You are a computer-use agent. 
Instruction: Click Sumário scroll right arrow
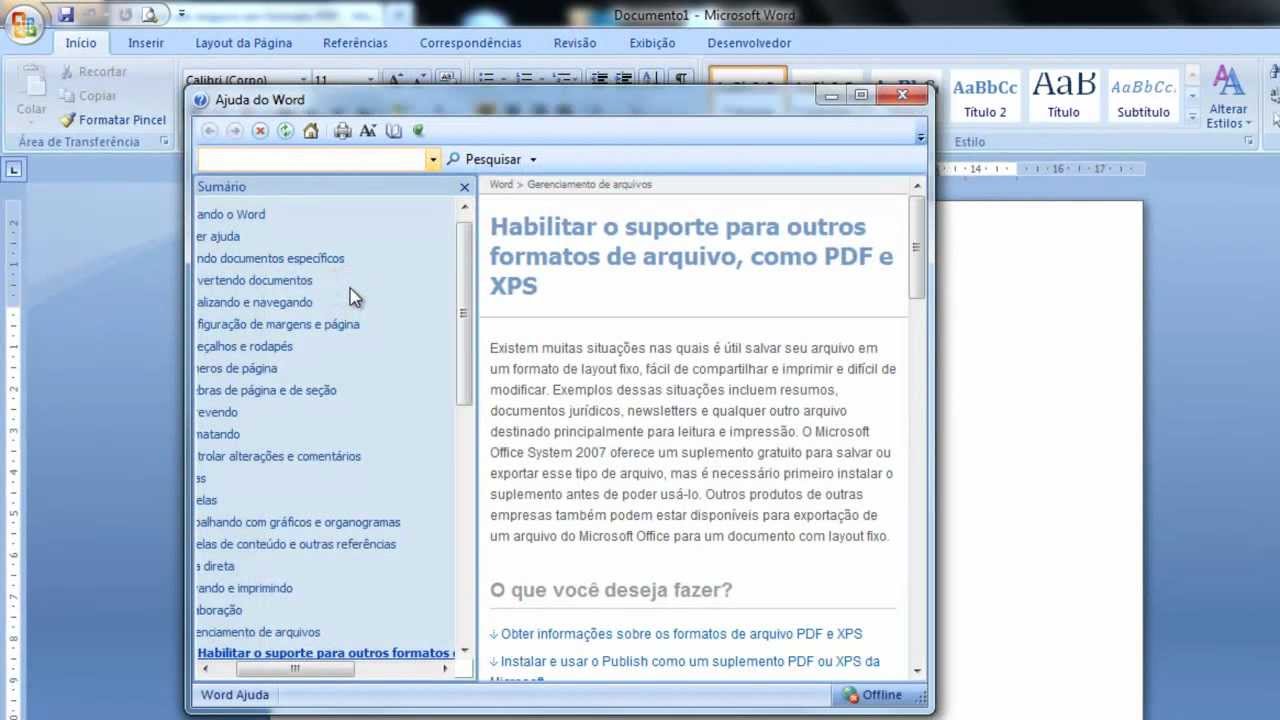[x=445, y=668]
